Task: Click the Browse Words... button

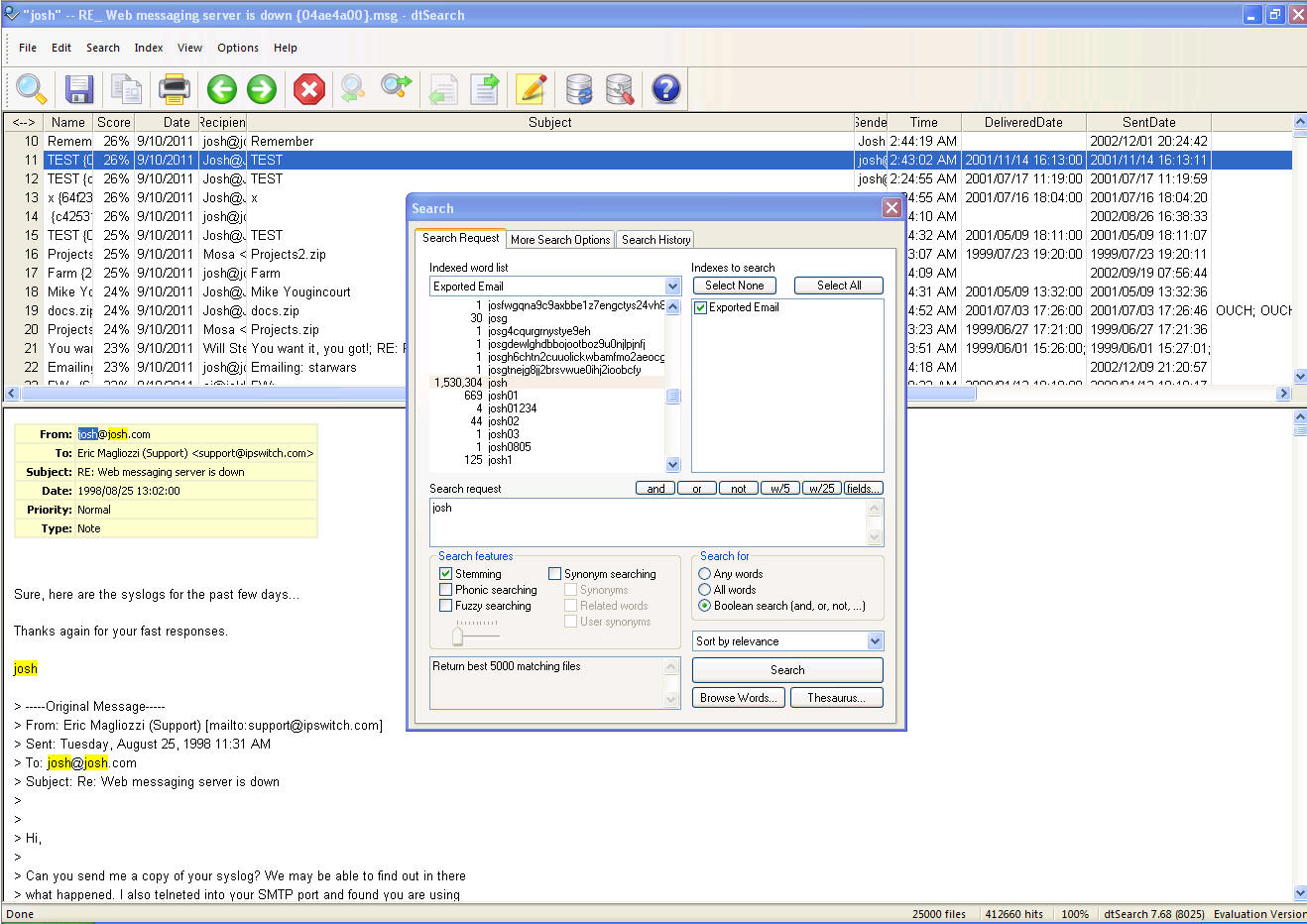Action: pos(738,698)
